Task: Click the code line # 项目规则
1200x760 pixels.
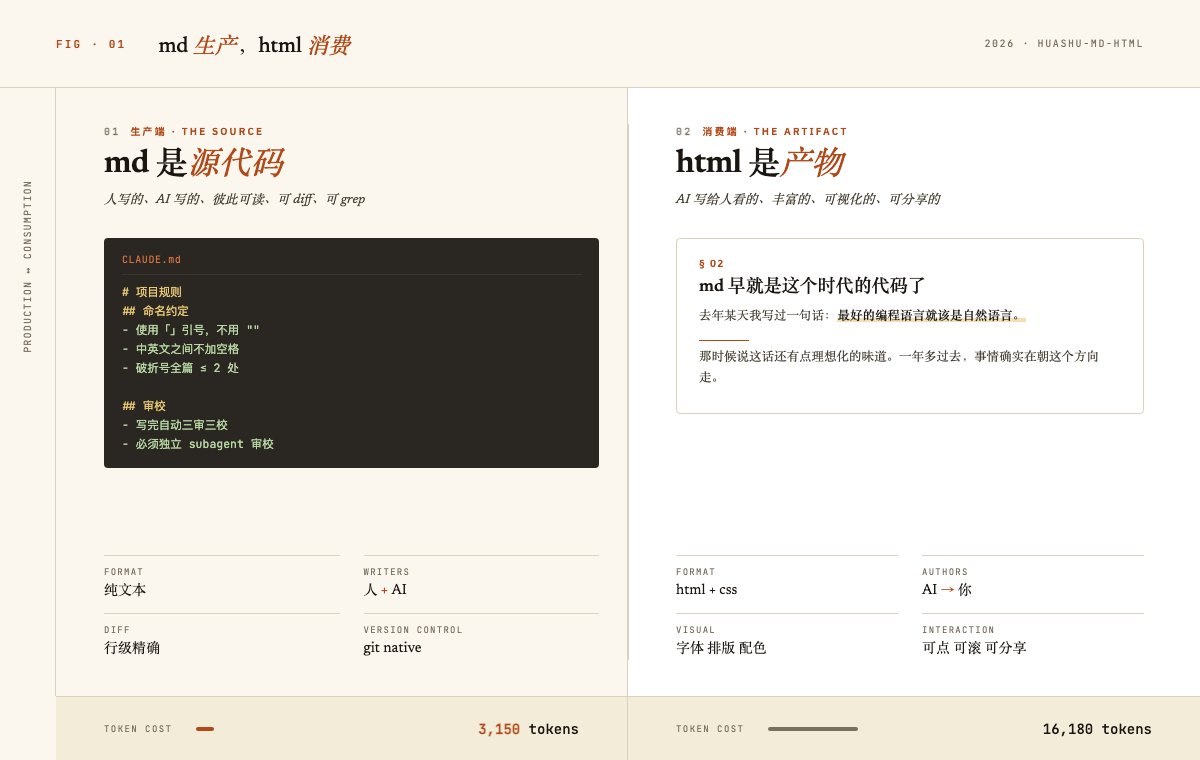Action: click(152, 292)
